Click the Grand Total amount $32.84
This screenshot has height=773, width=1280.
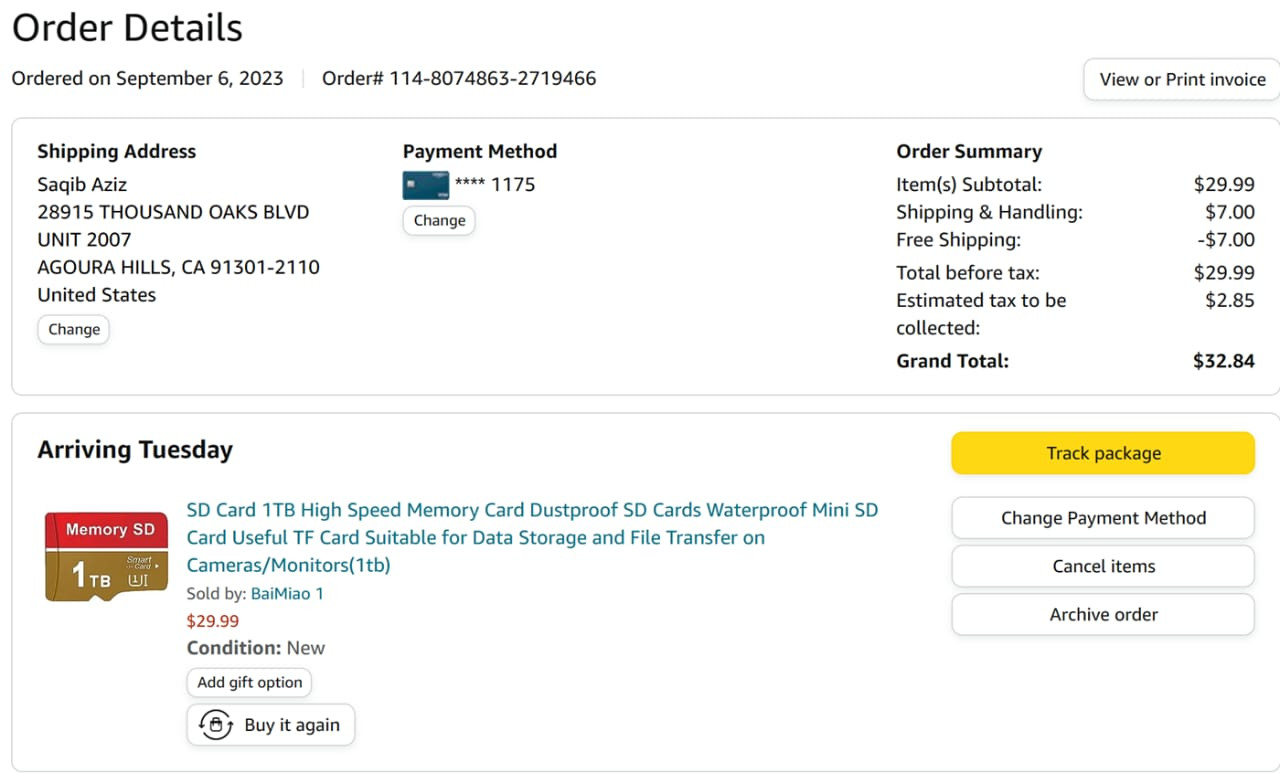1223,361
